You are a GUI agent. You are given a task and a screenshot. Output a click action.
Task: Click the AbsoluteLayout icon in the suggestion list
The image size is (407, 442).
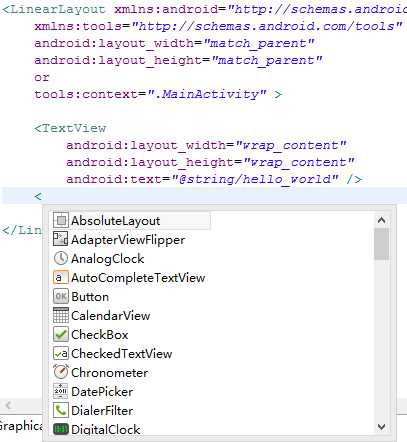(61, 221)
